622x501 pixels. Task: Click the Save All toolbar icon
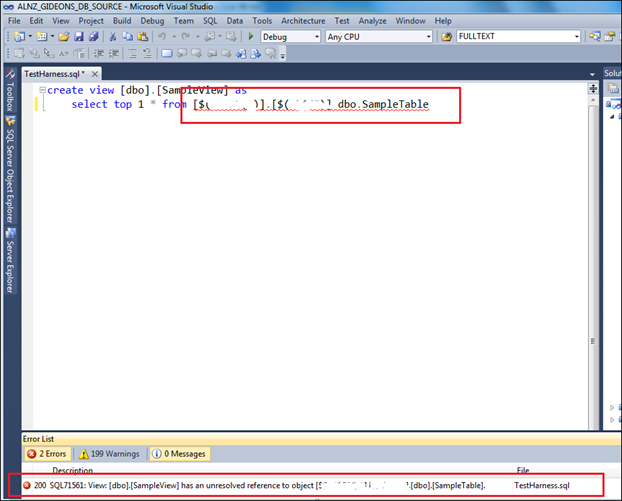pyautogui.click(x=93, y=37)
